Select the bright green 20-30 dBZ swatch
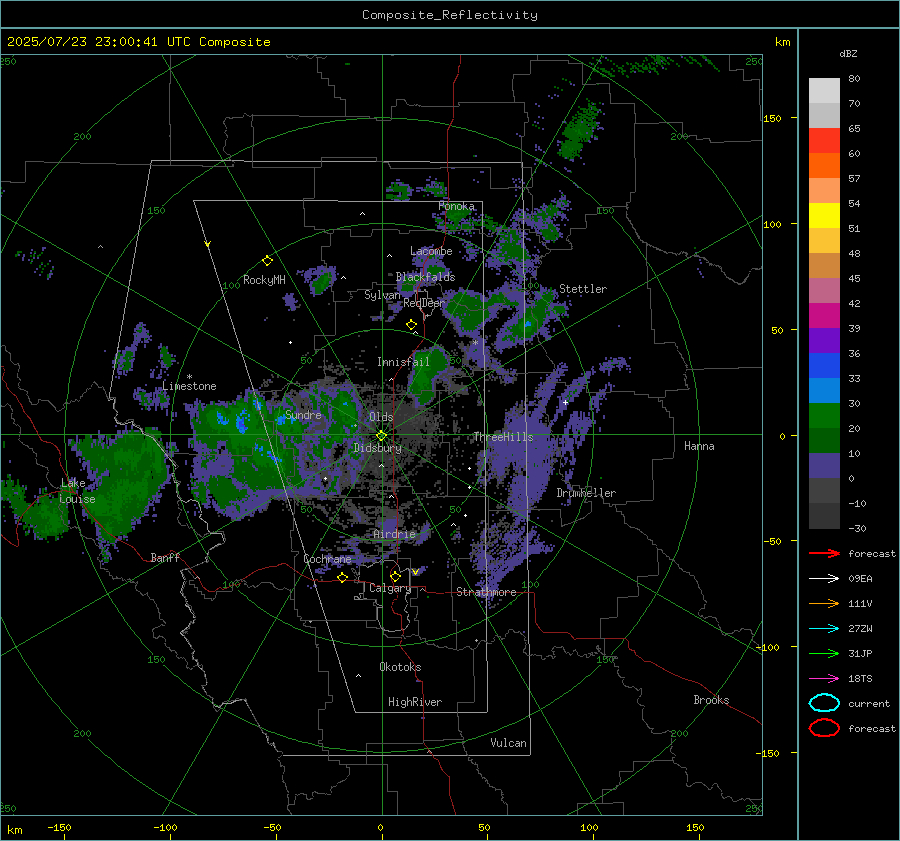The height and width of the screenshot is (841, 900). point(824,416)
